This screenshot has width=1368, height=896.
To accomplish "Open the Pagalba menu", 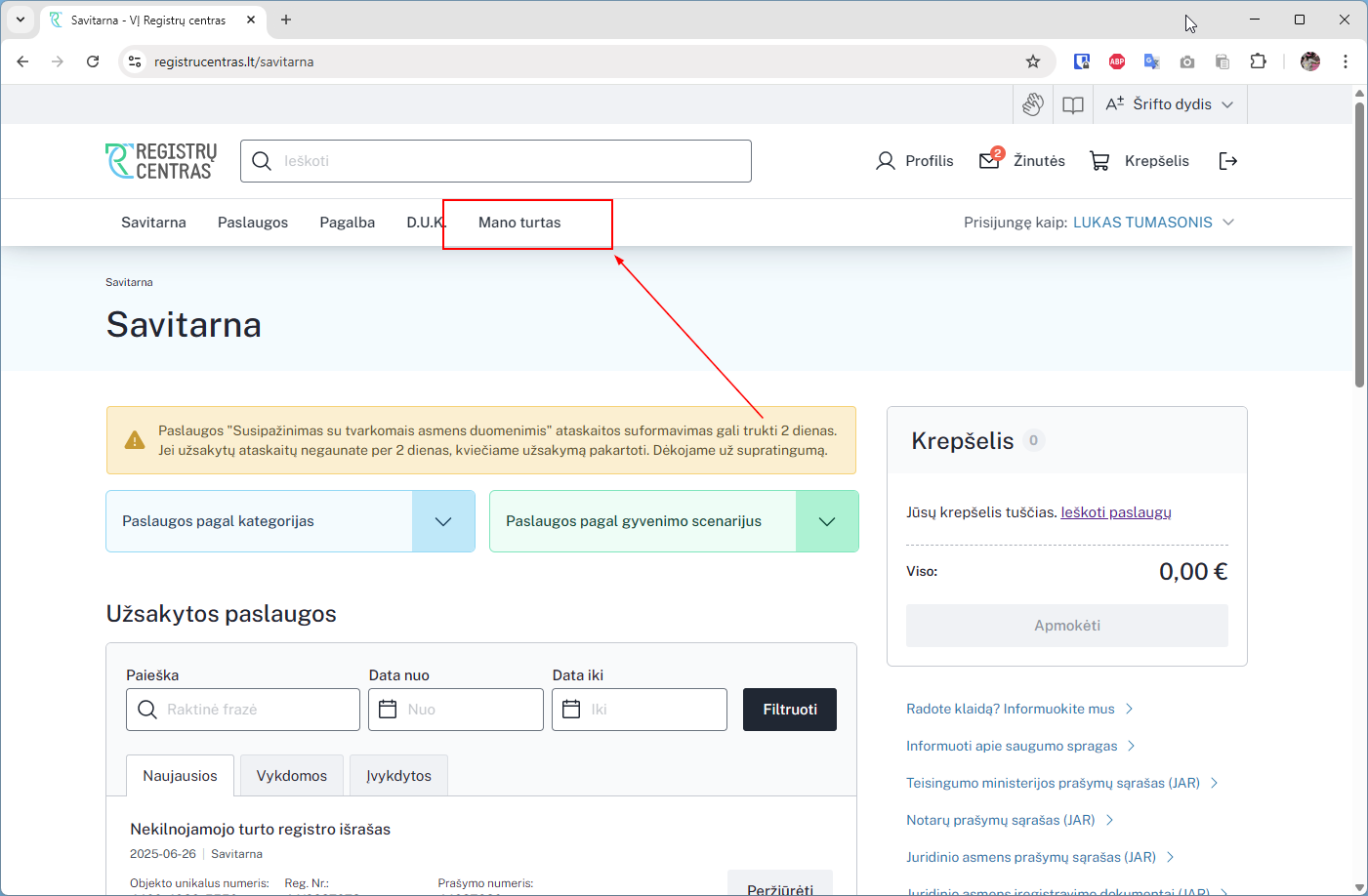I will pos(348,223).
